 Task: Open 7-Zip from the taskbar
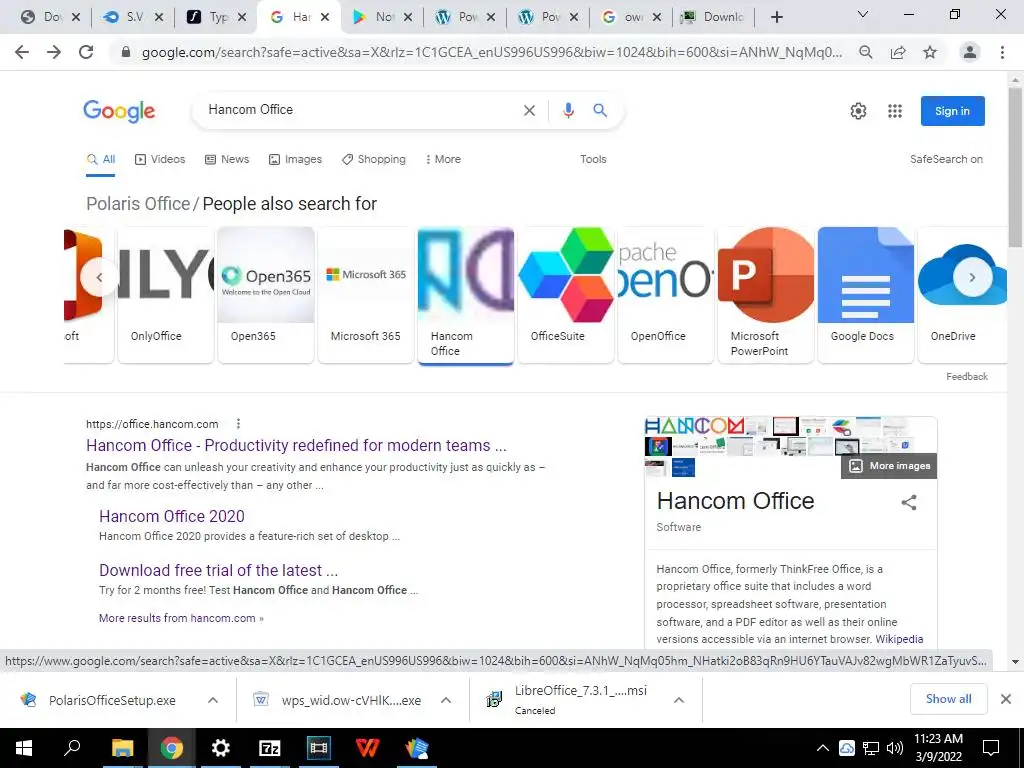point(269,748)
